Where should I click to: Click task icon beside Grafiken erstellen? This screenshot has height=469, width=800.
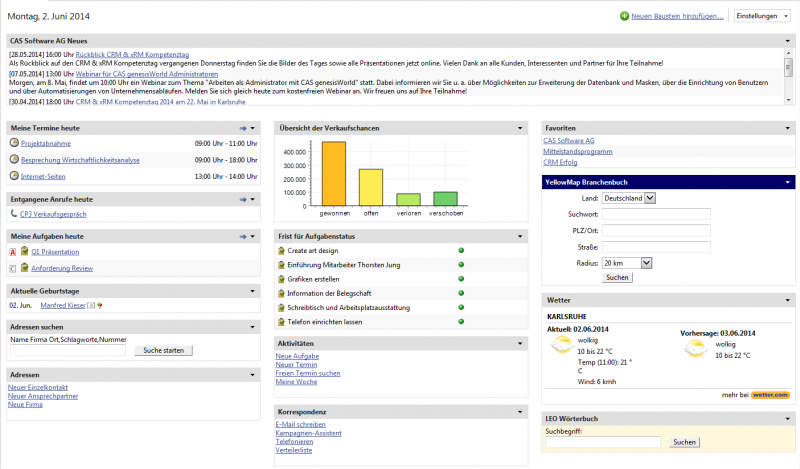pyautogui.click(x=281, y=279)
